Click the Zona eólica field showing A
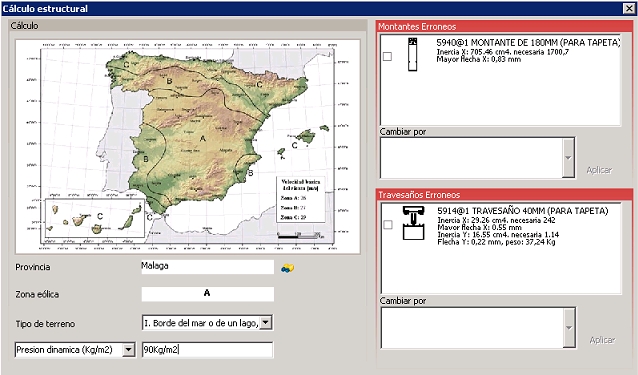This screenshot has width=638, height=375. tap(208, 294)
